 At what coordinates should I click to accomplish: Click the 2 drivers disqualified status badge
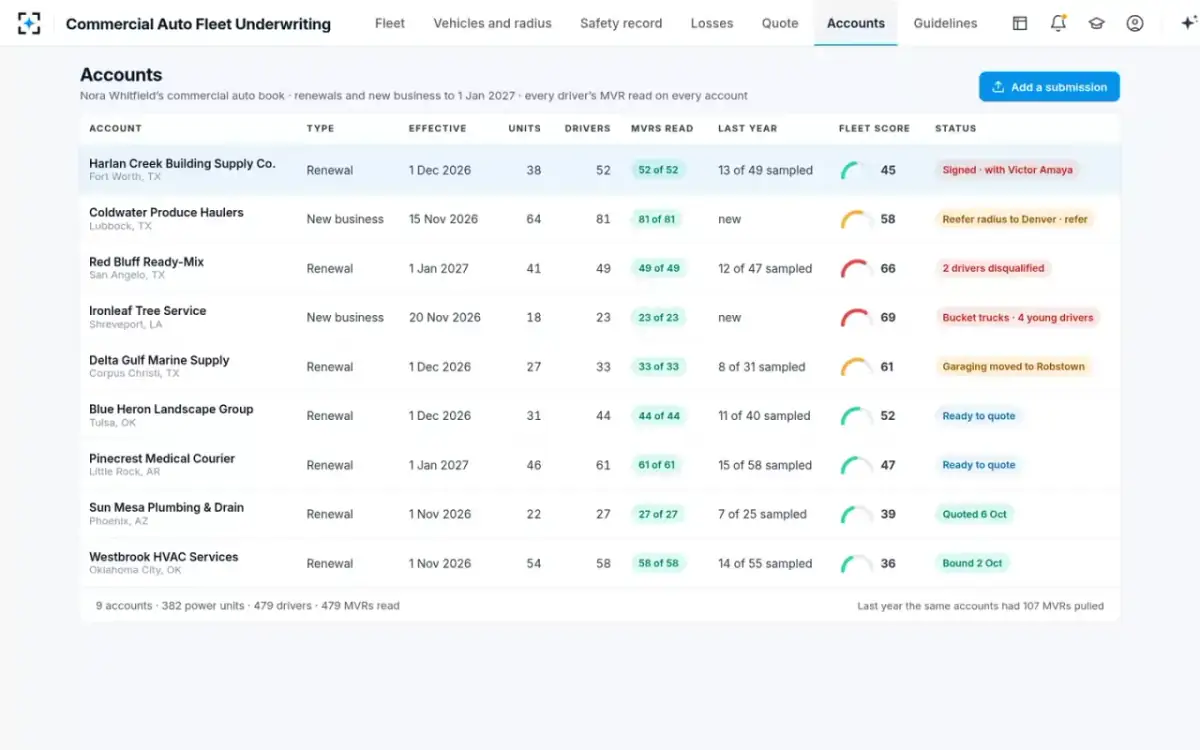tap(993, 268)
